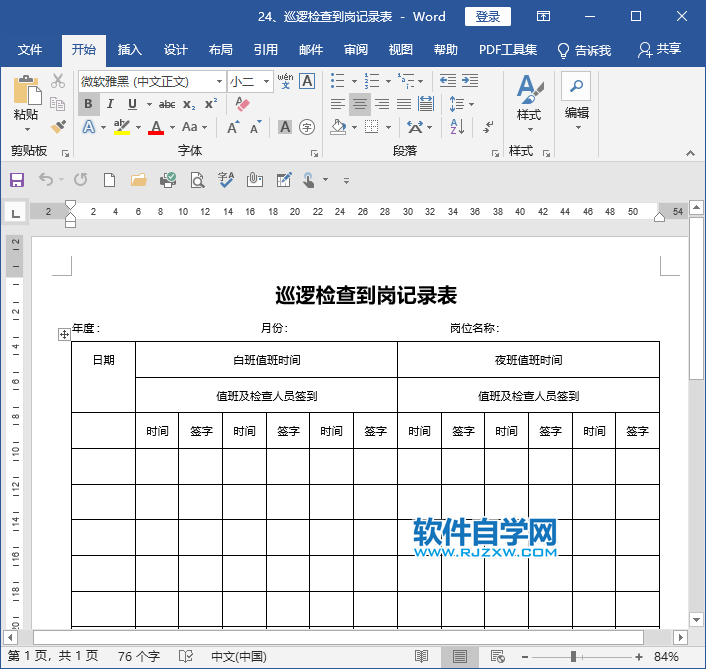The width and height of the screenshot is (706, 669).
Task: Open line spacing dropdown
Action: 471,104
